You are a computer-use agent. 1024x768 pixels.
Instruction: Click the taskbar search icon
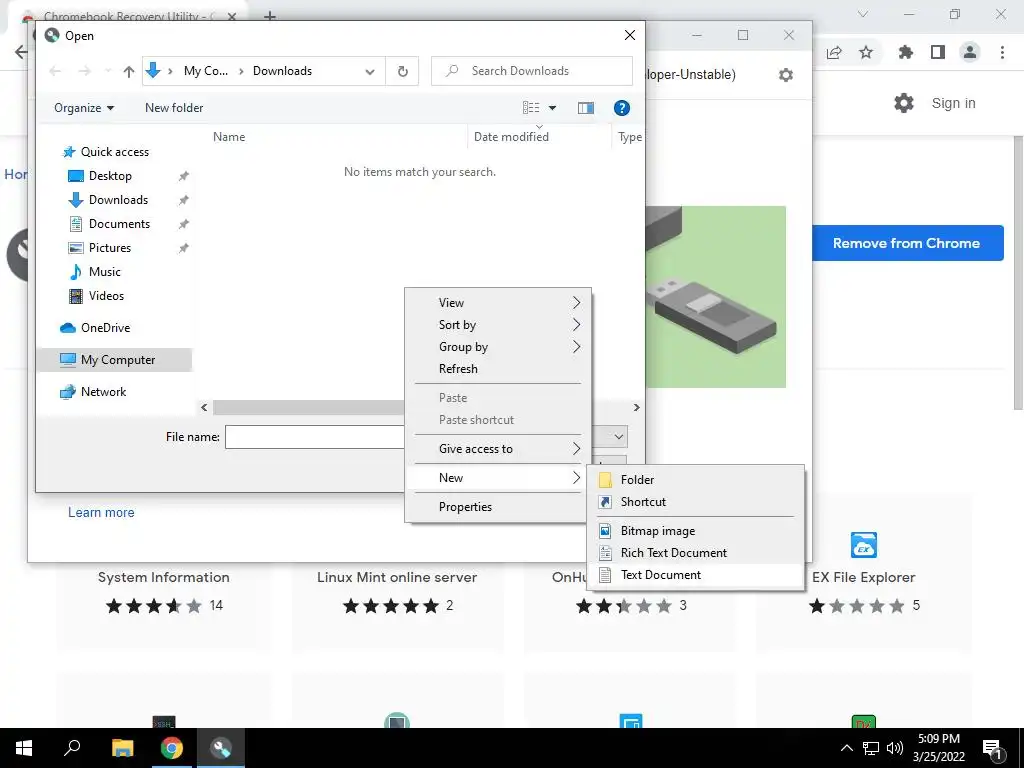point(72,748)
